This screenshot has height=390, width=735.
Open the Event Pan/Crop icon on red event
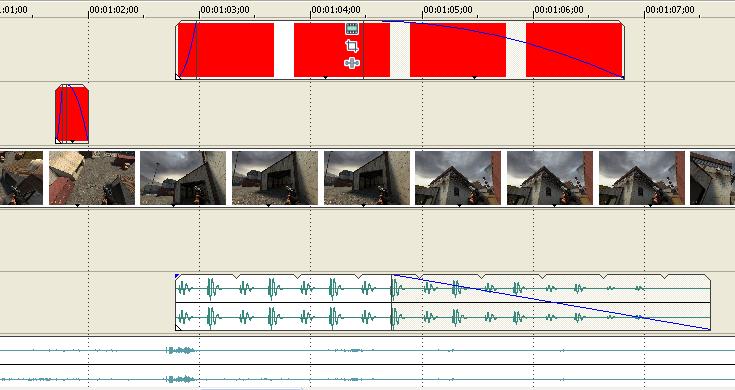(x=352, y=46)
